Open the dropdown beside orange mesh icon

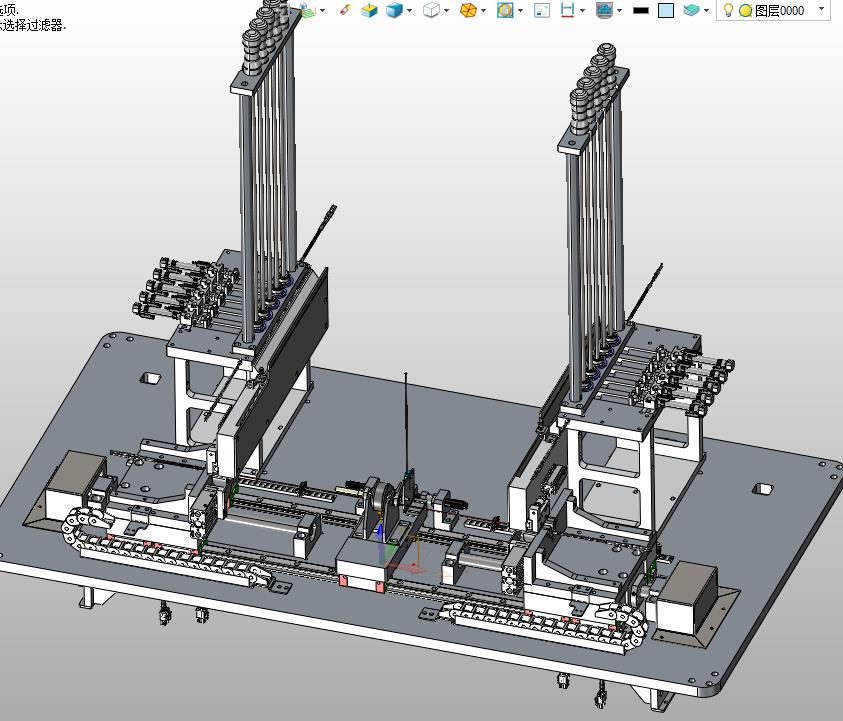tap(483, 10)
